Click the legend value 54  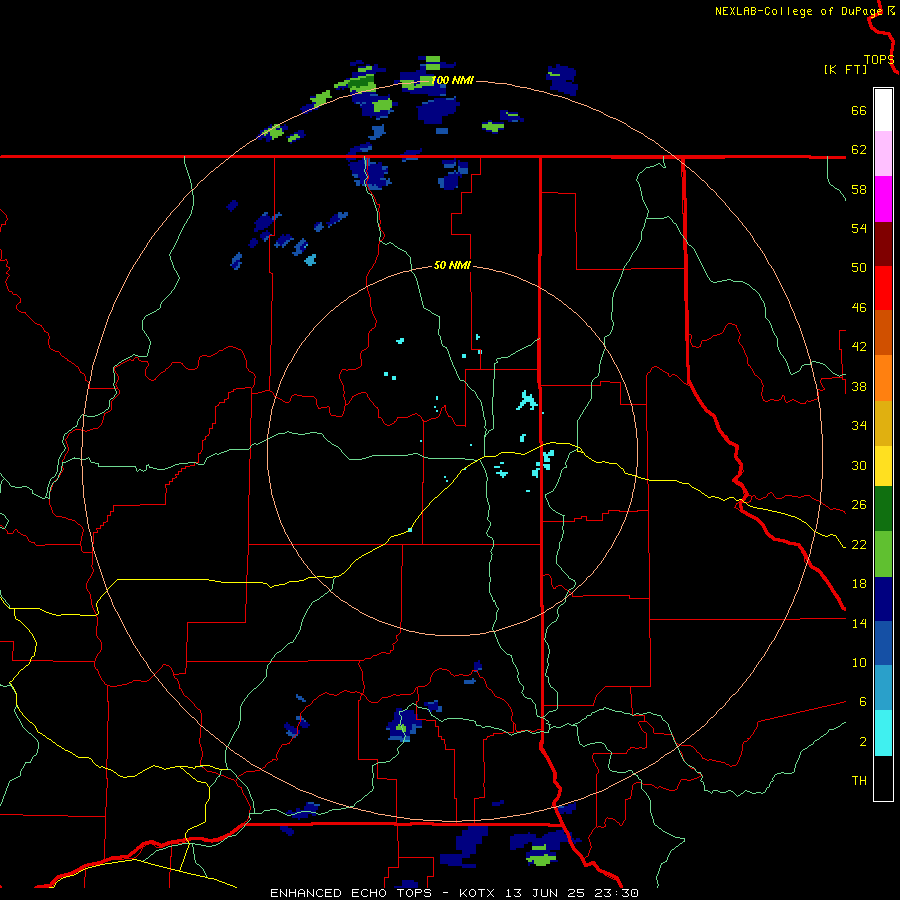[859, 228]
